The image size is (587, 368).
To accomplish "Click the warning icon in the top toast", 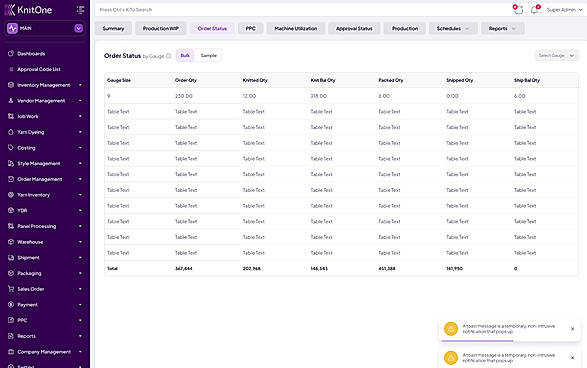I will tap(451, 329).
